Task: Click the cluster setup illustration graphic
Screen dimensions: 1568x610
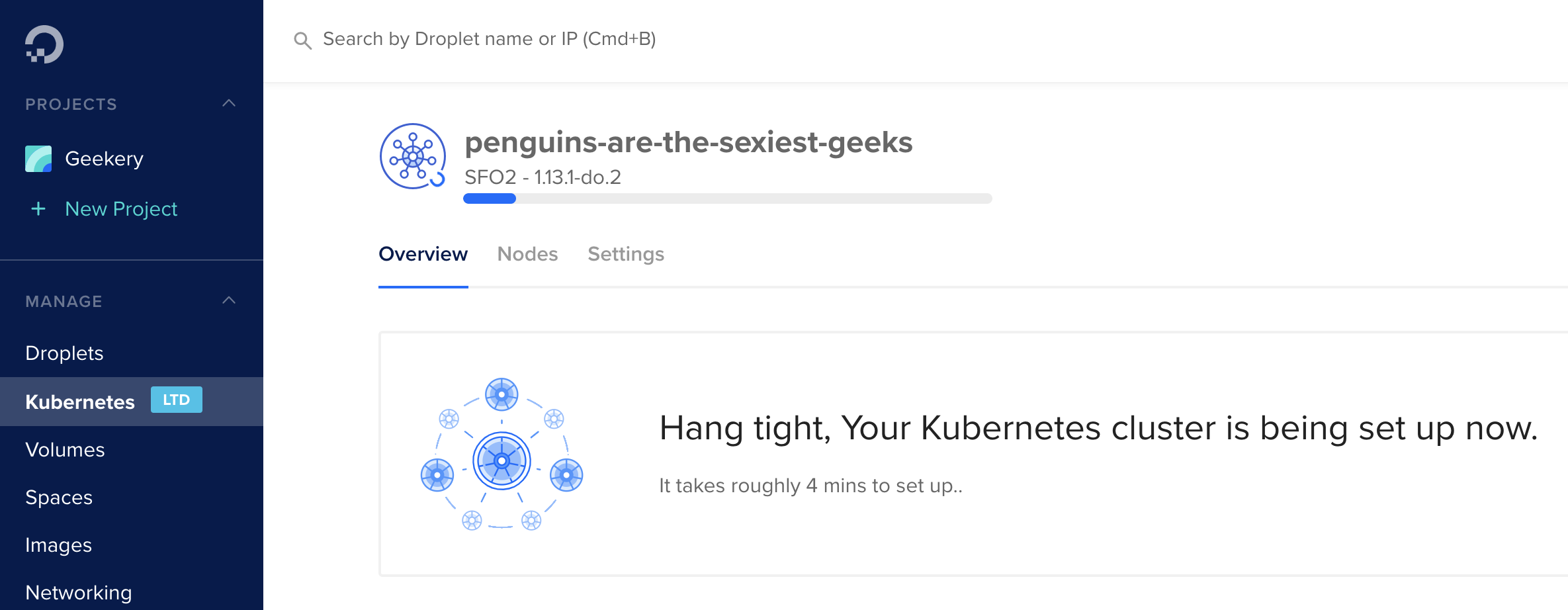Action: (501, 454)
